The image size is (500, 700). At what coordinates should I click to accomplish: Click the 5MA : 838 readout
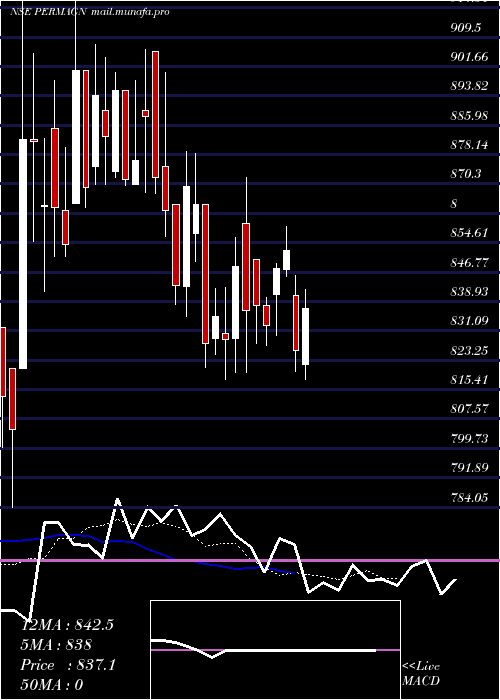point(56,645)
